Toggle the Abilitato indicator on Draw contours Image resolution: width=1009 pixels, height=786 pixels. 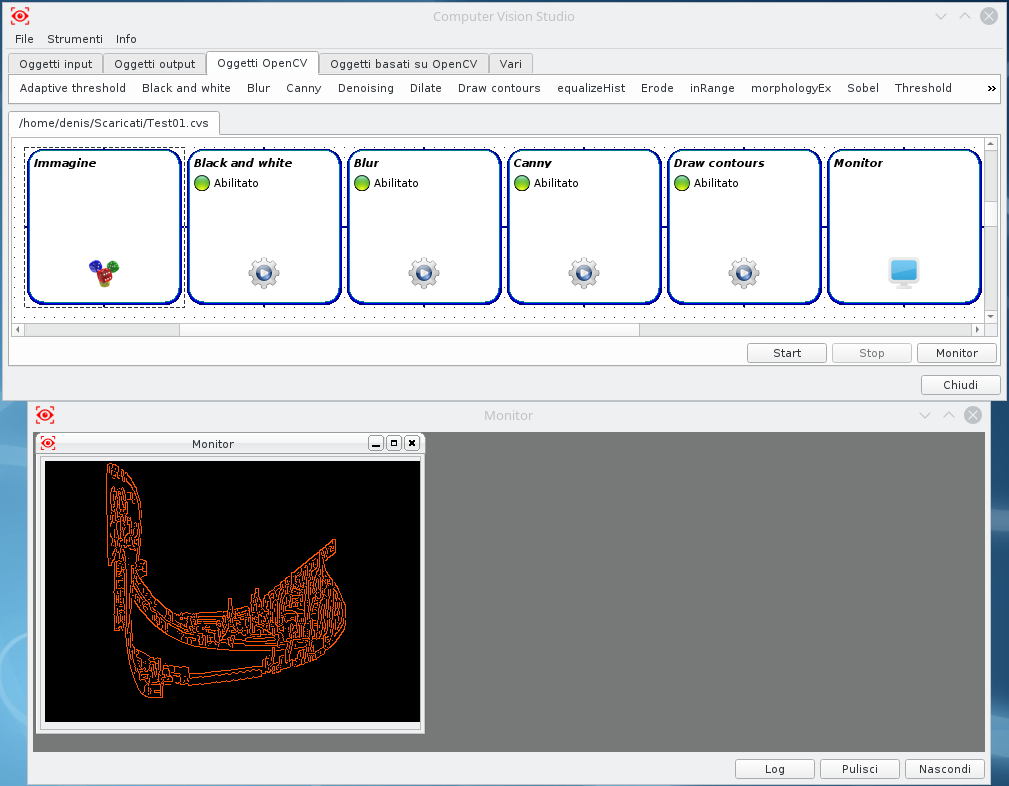682,183
